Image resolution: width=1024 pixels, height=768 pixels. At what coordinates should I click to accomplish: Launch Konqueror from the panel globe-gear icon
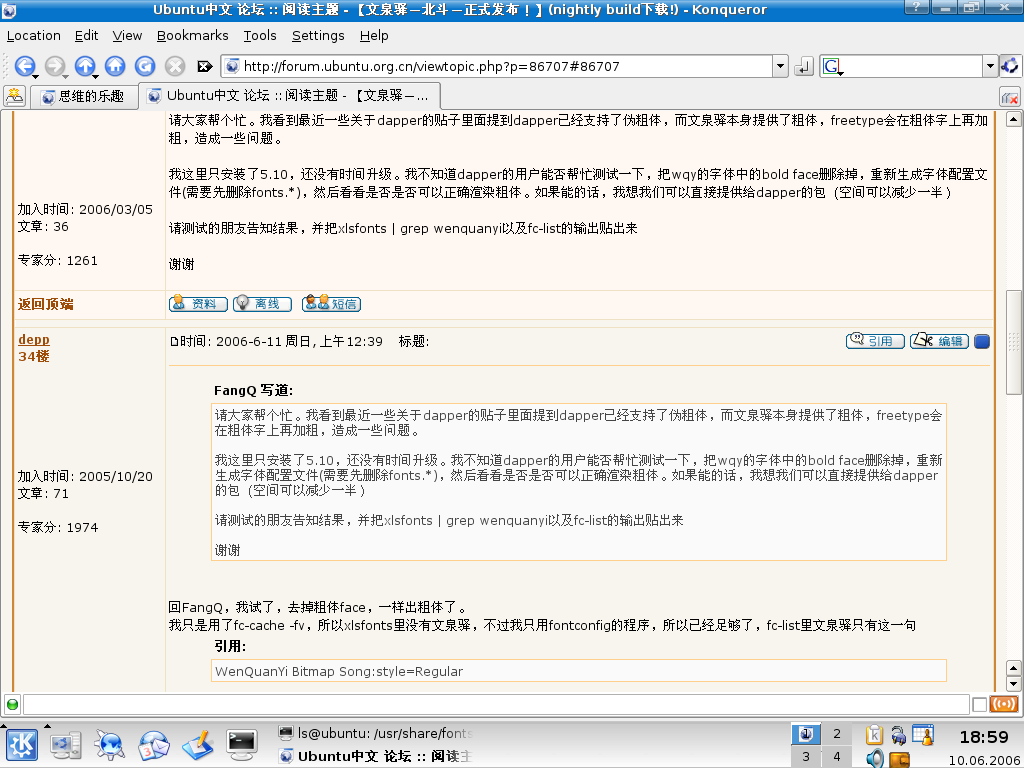tap(109, 745)
